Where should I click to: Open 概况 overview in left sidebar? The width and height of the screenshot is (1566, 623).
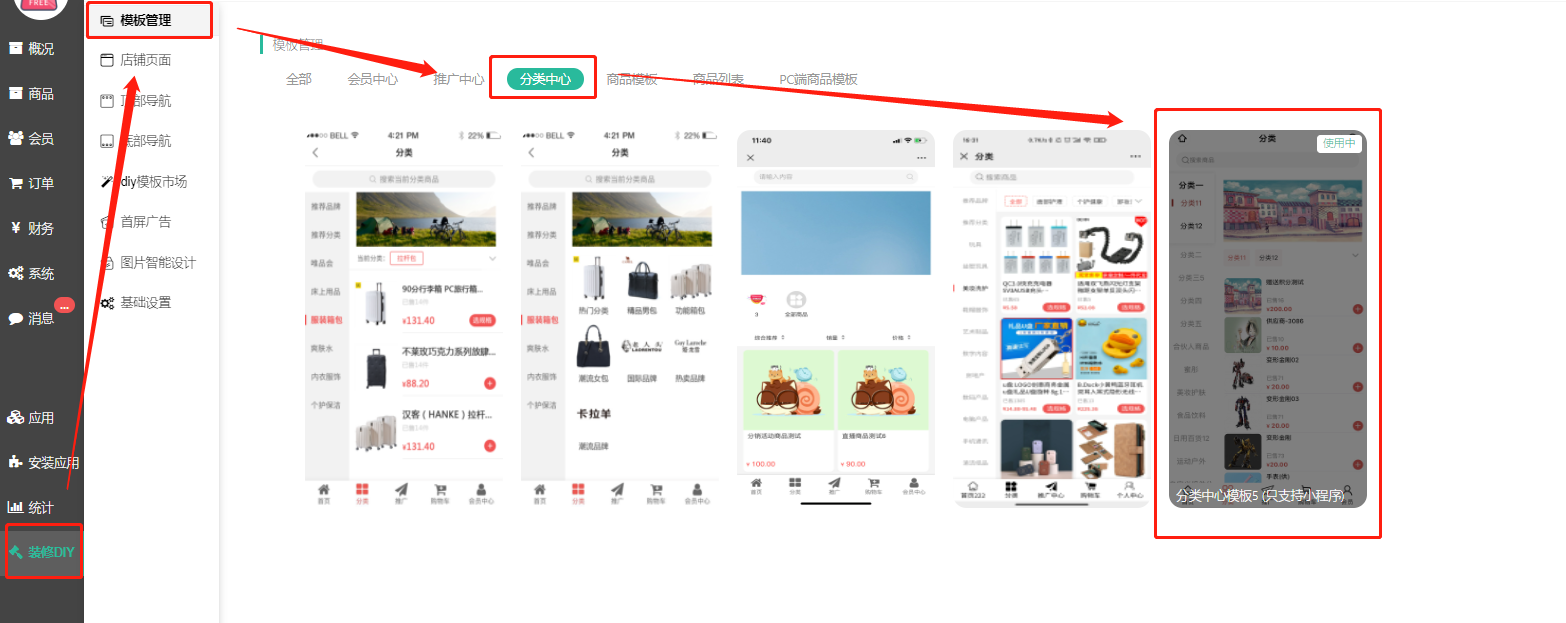point(32,48)
